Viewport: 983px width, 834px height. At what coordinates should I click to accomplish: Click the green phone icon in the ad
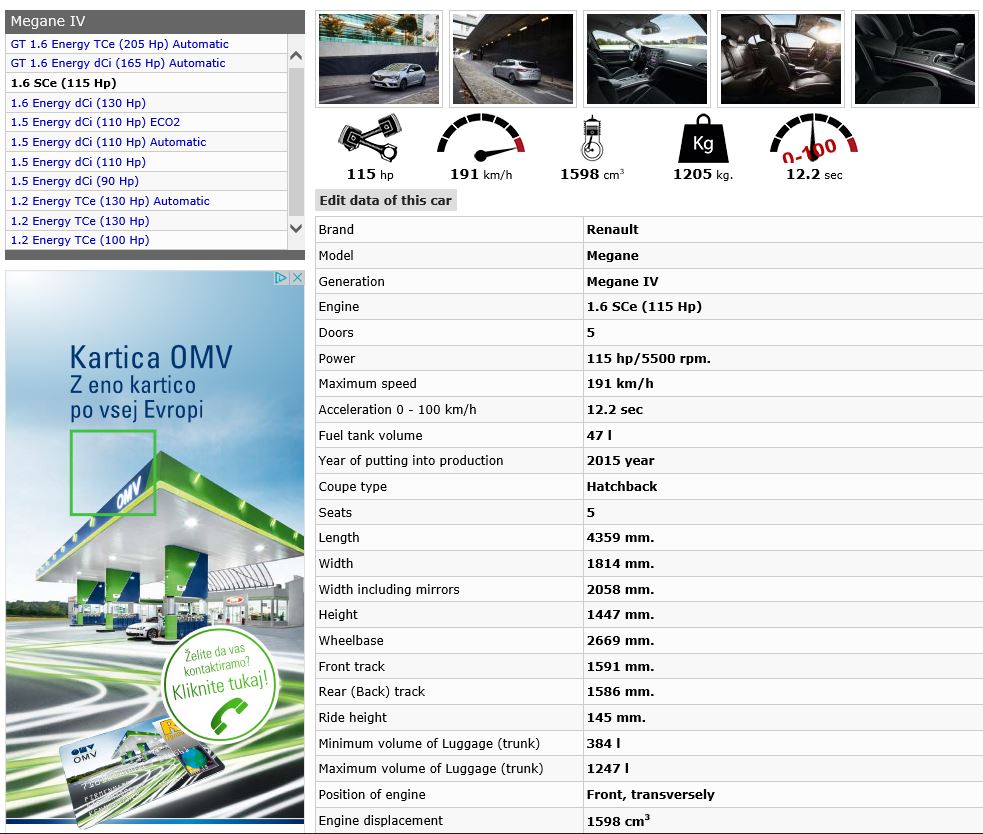[228, 716]
